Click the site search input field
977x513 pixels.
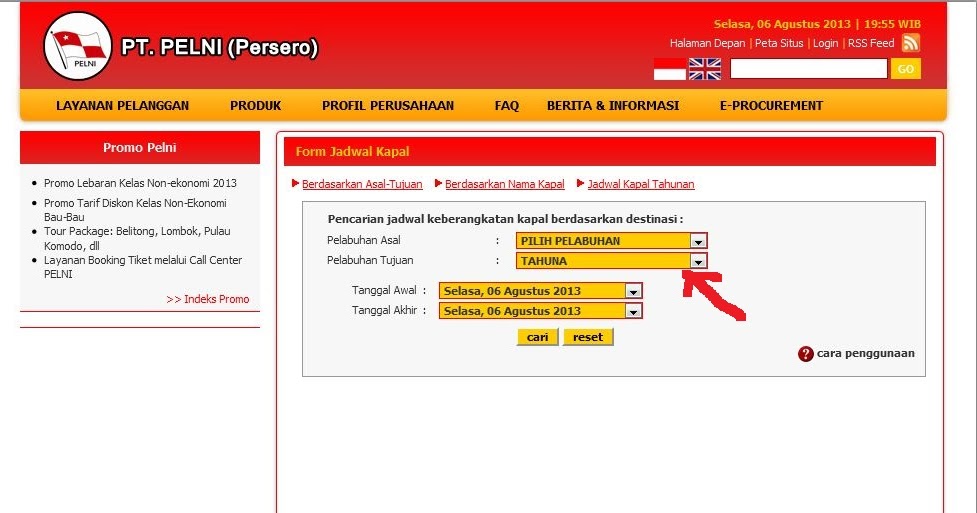(808, 69)
